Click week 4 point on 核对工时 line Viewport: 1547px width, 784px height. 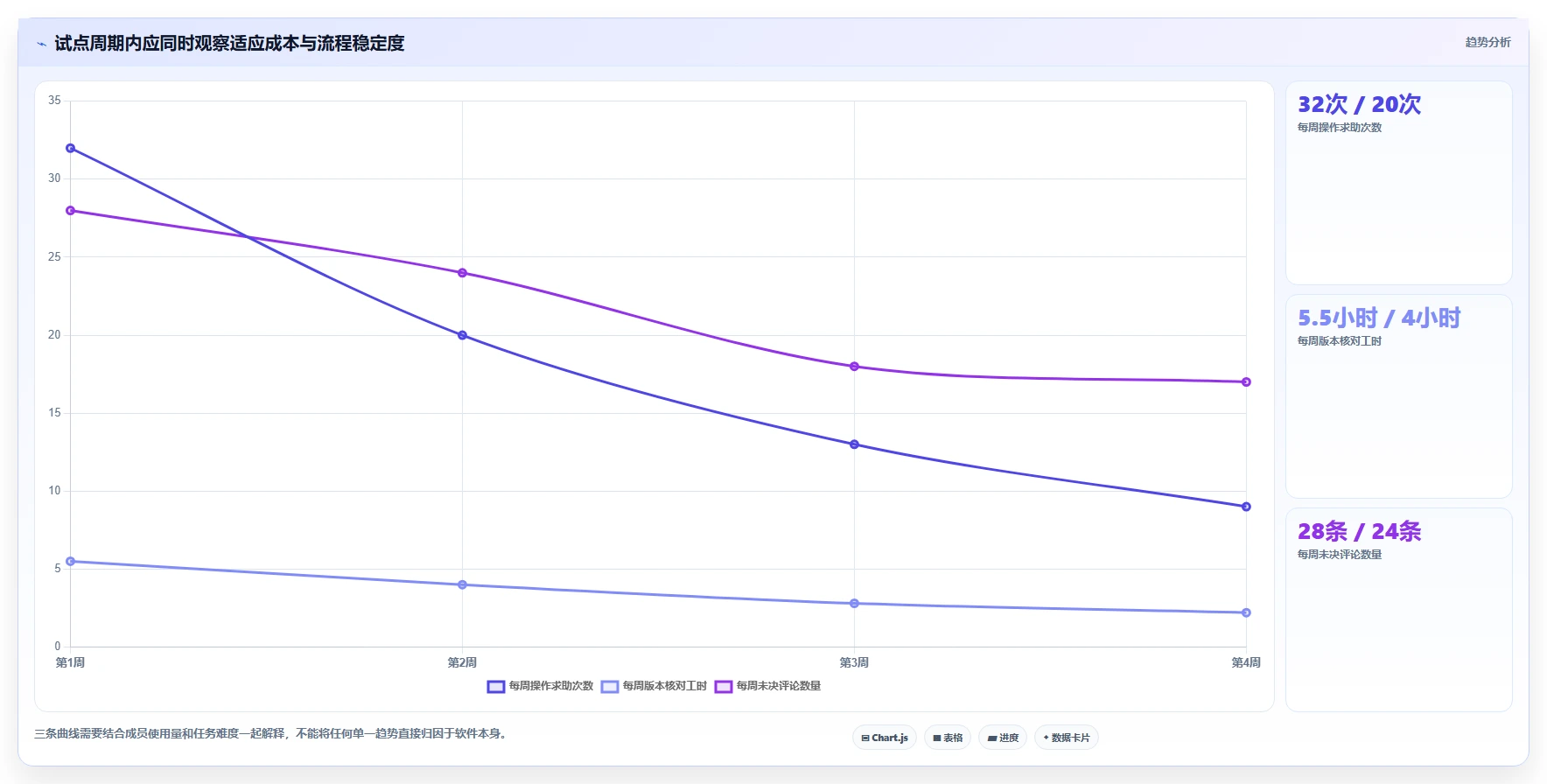(1247, 612)
